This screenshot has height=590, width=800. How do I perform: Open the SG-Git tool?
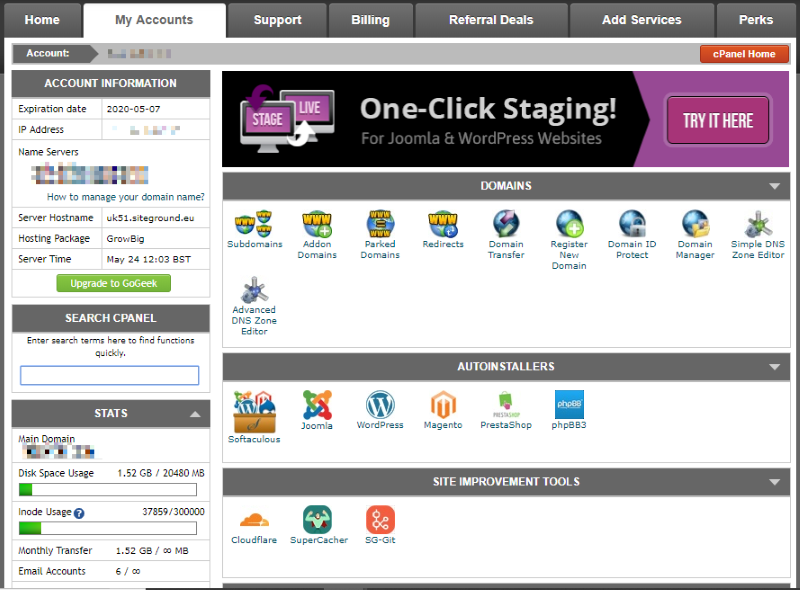[x=380, y=525]
